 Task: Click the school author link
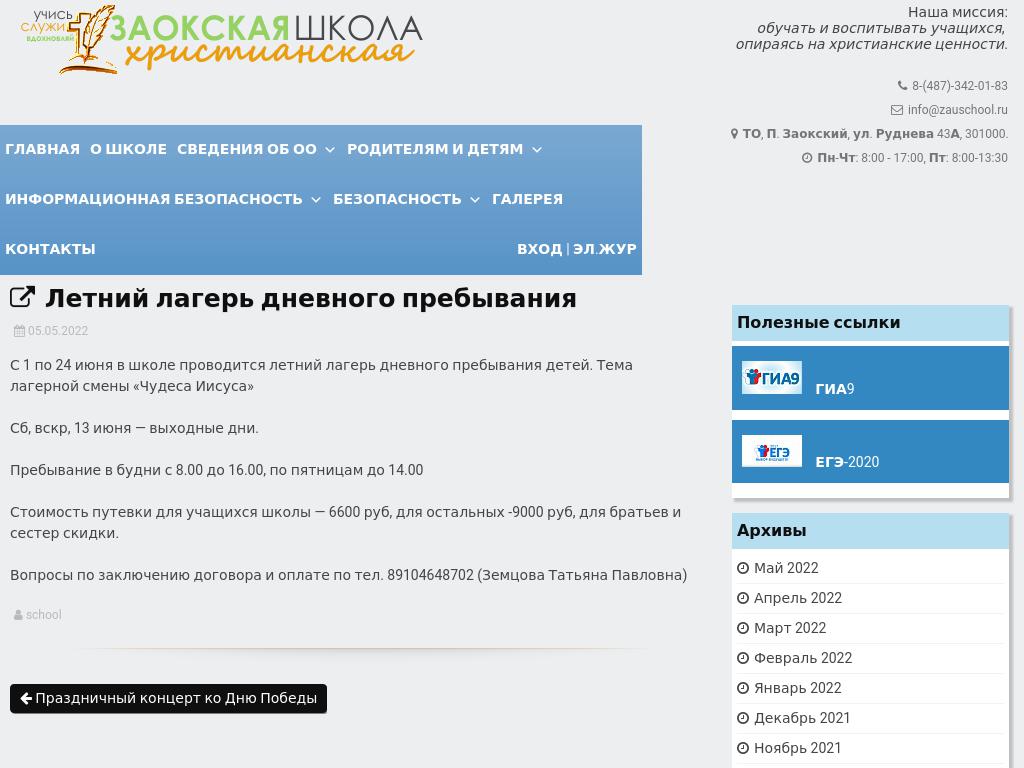pos(44,615)
